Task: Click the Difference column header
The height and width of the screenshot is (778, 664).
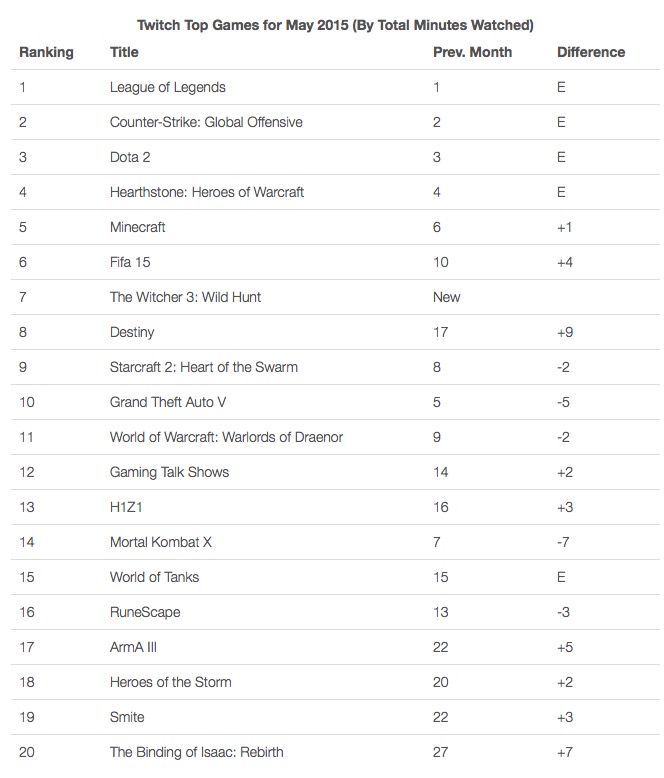Action: pos(590,52)
